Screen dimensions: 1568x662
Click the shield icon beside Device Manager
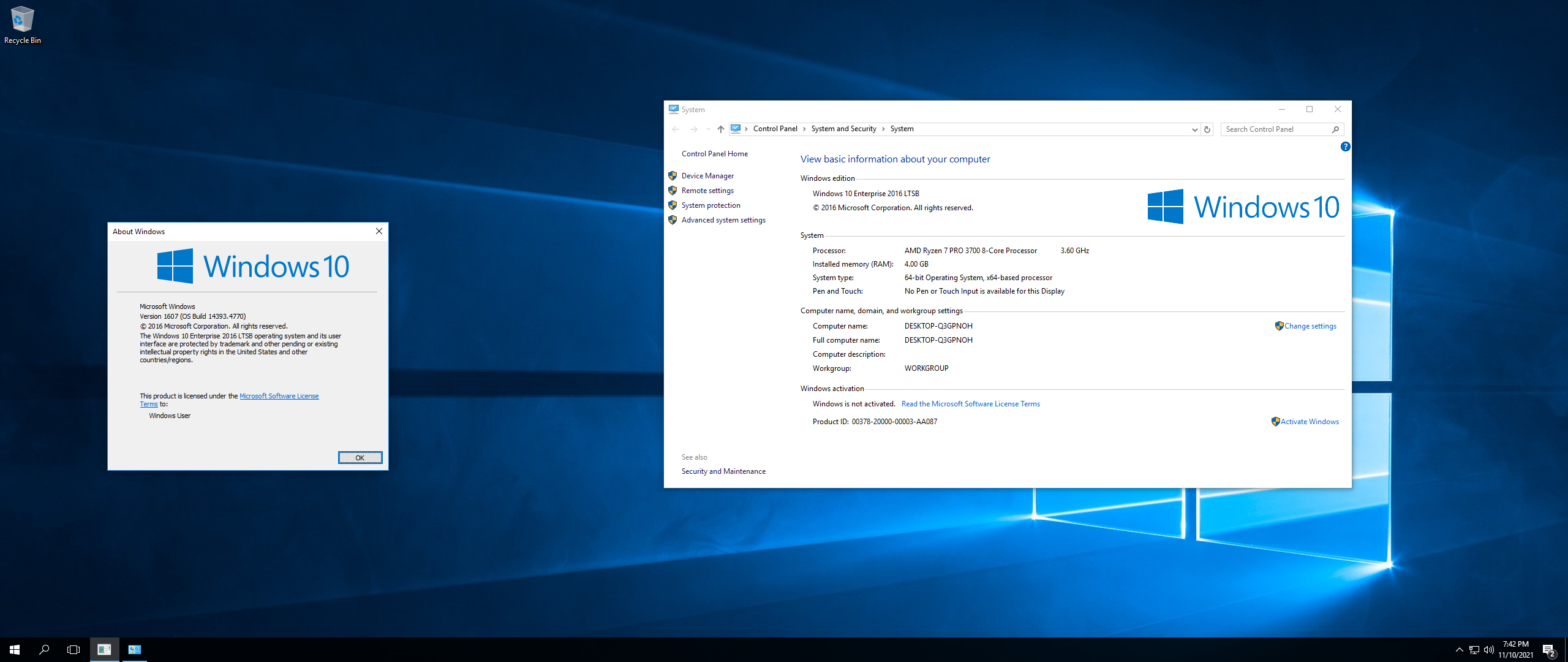coord(673,176)
